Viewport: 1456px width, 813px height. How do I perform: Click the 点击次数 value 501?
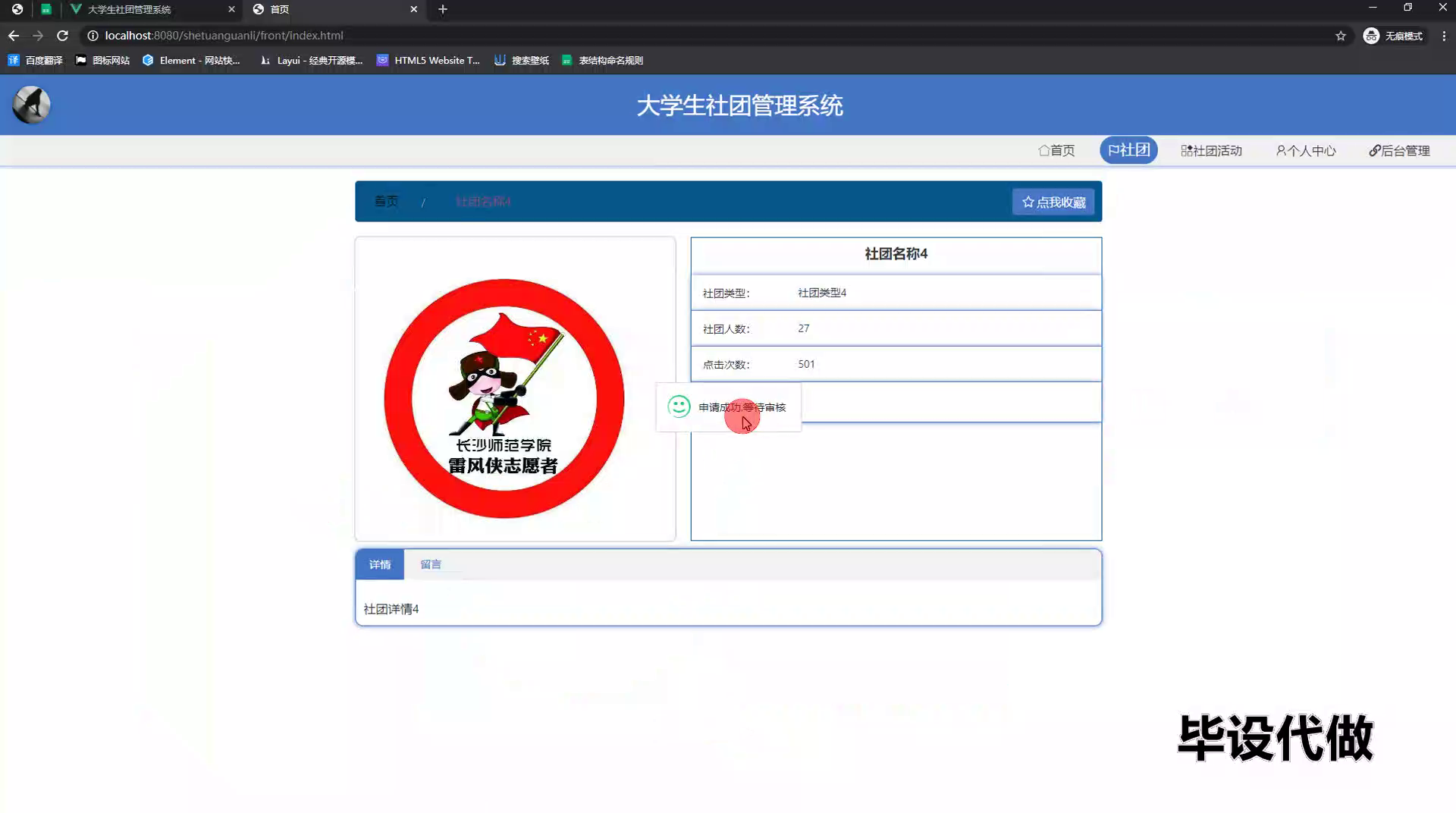[806, 364]
